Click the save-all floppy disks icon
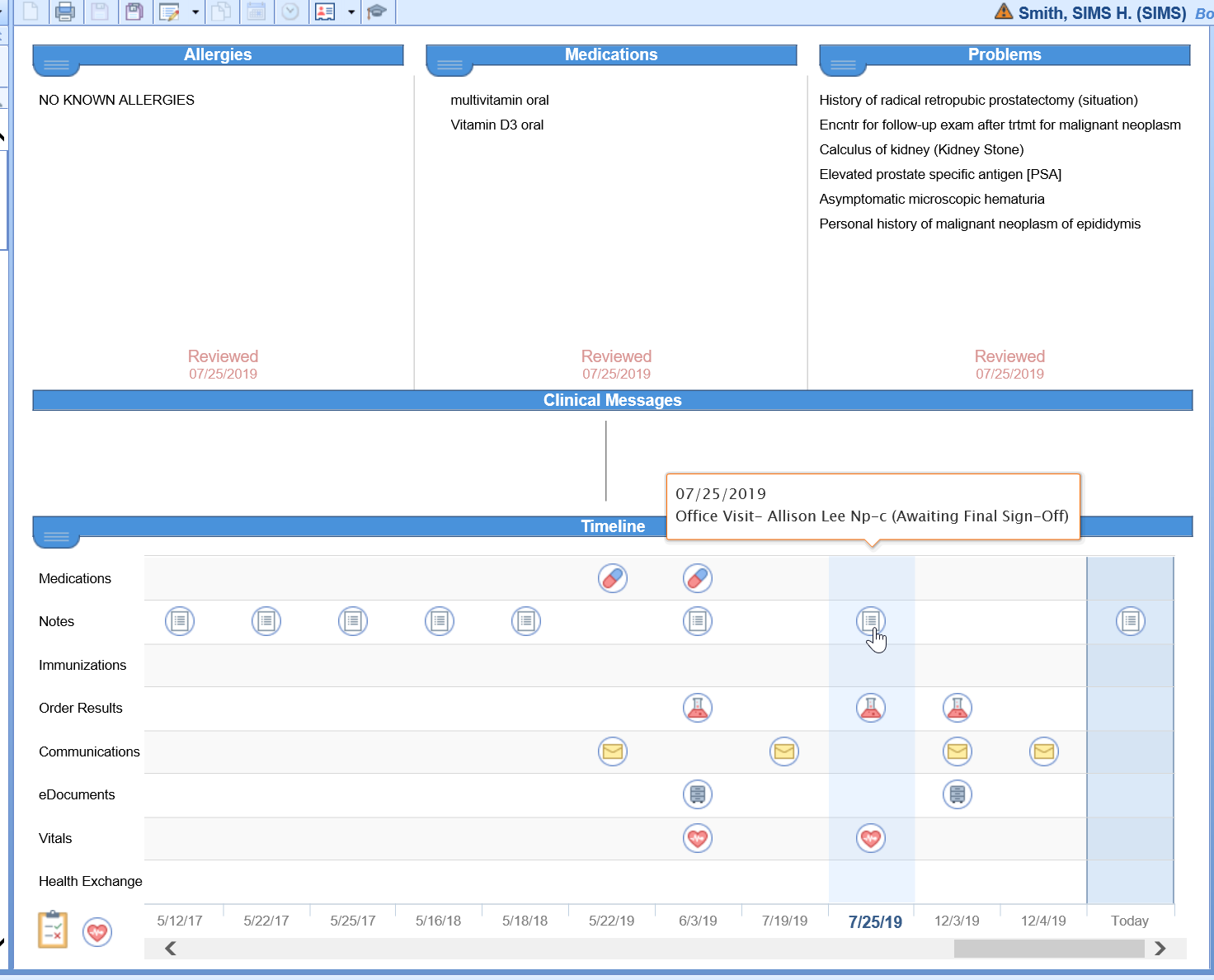Image resolution: width=1214 pixels, height=980 pixels. (134, 12)
